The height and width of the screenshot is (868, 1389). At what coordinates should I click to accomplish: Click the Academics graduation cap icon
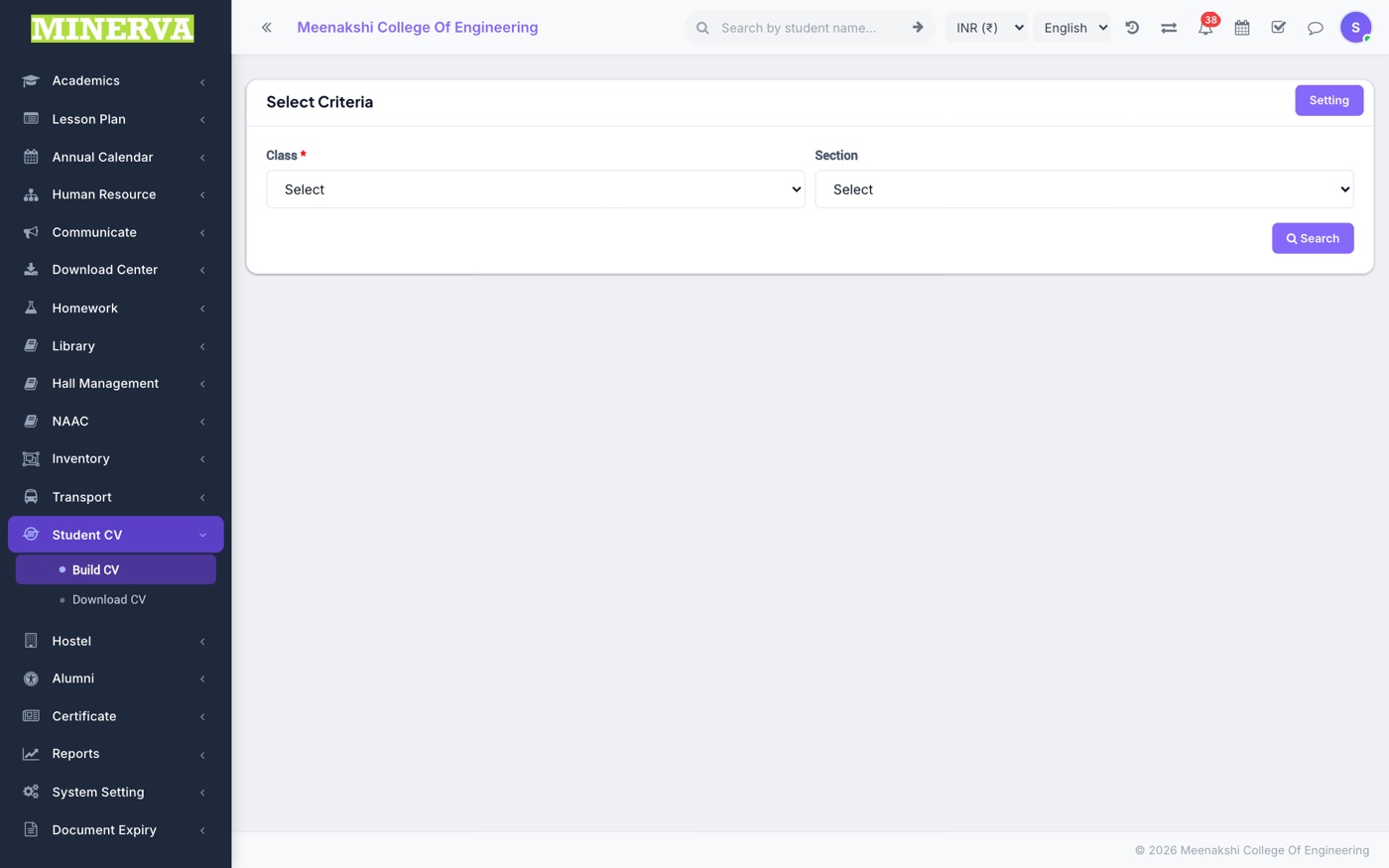pyautogui.click(x=31, y=80)
